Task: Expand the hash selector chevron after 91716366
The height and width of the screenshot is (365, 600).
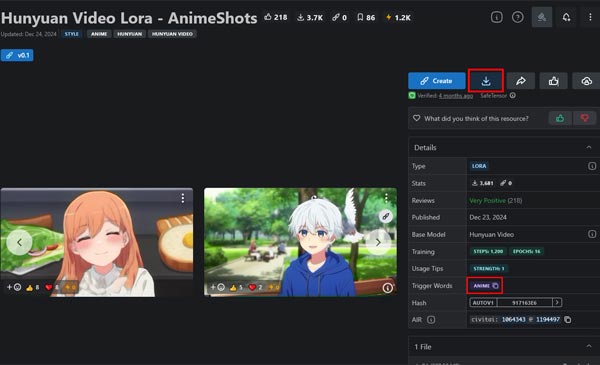Action: [557, 302]
